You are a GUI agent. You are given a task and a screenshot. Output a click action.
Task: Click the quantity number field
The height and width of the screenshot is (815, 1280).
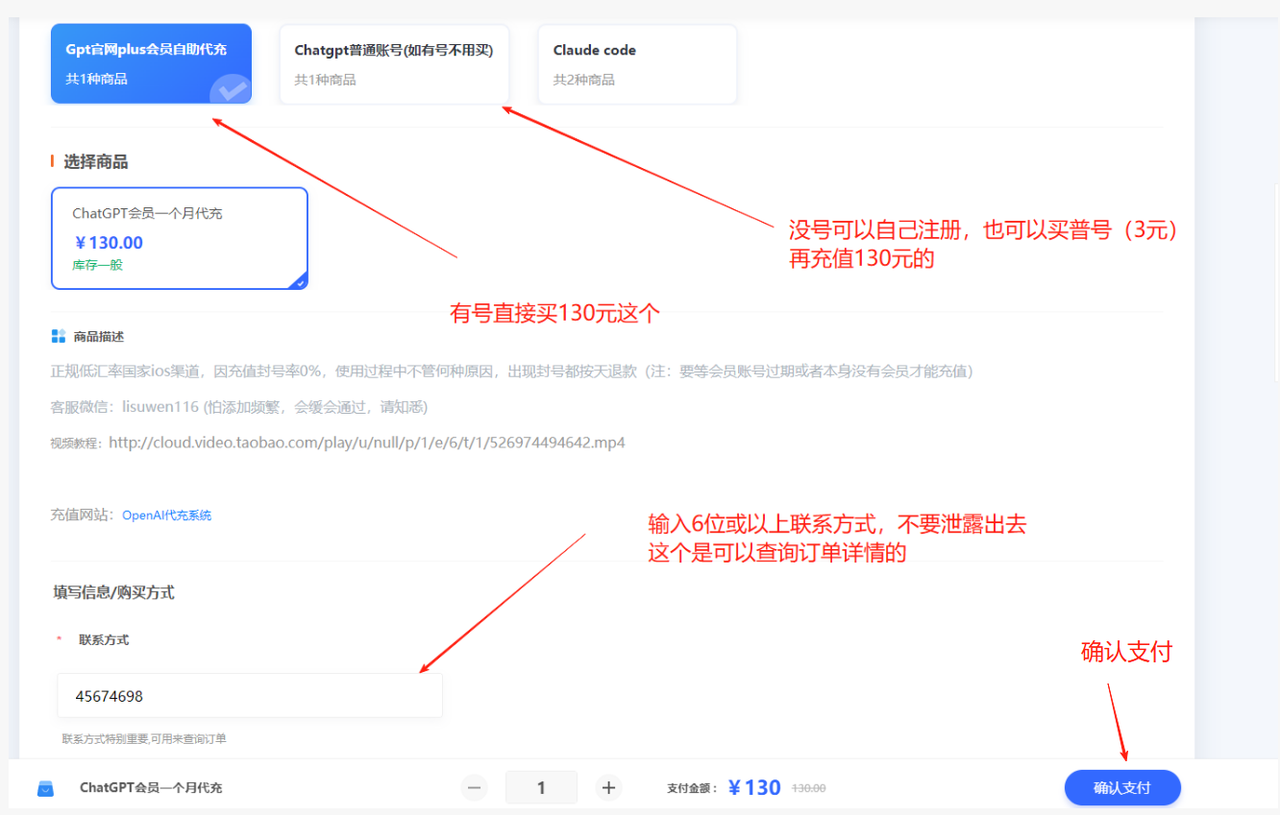[x=541, y=788]
